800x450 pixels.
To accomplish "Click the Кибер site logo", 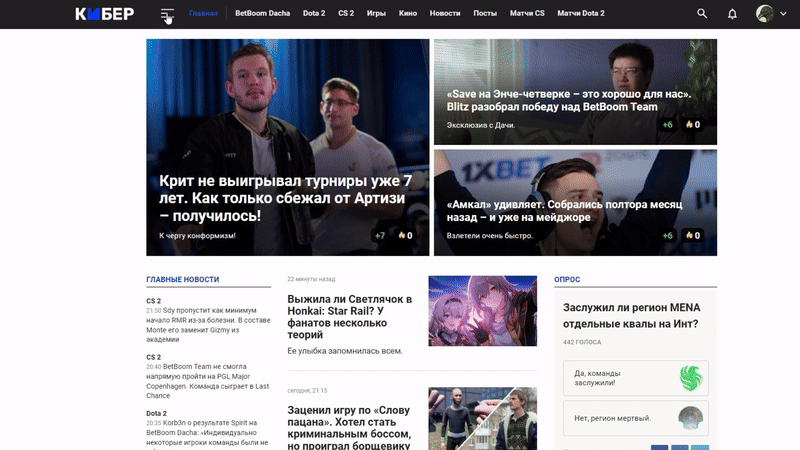I will tap(105, 14).
